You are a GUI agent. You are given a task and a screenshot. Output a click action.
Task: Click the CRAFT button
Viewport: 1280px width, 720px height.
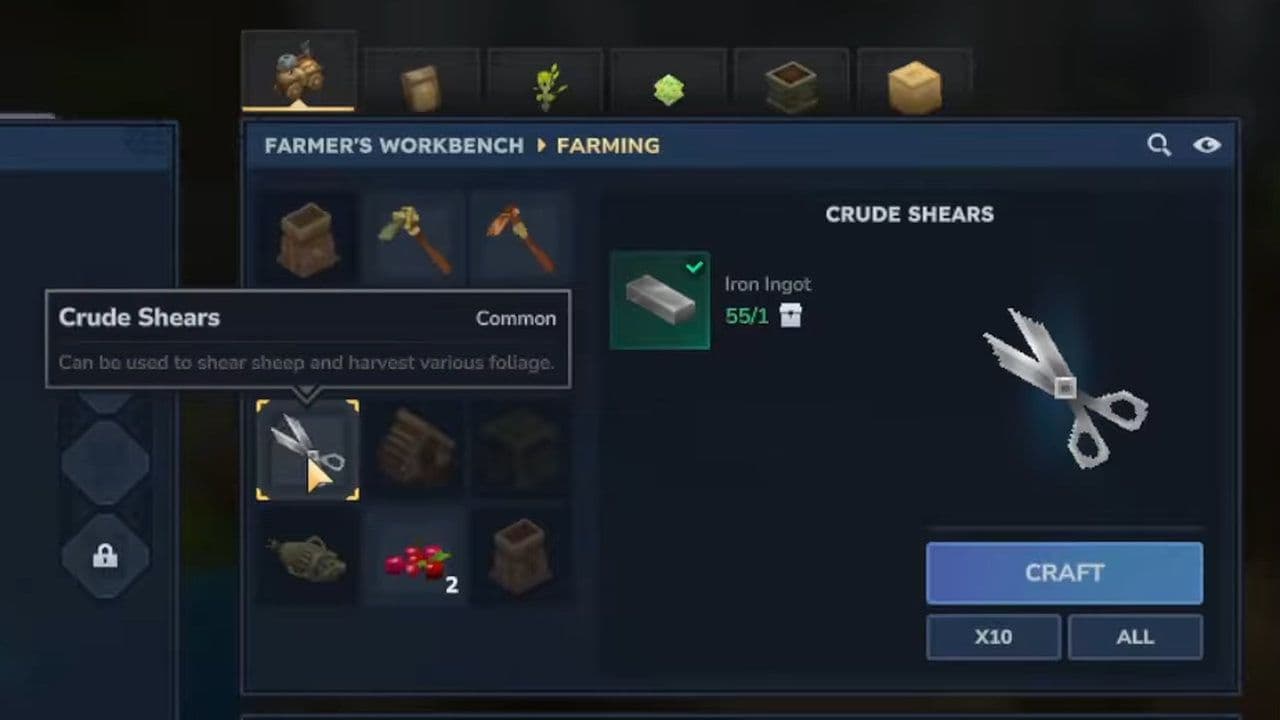(1064, 573)
